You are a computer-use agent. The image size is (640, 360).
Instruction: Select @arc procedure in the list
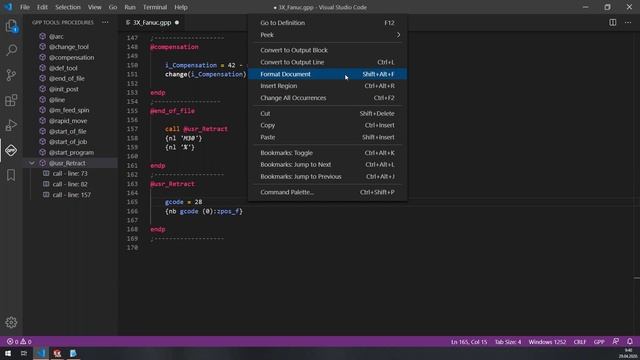point(56,36)
